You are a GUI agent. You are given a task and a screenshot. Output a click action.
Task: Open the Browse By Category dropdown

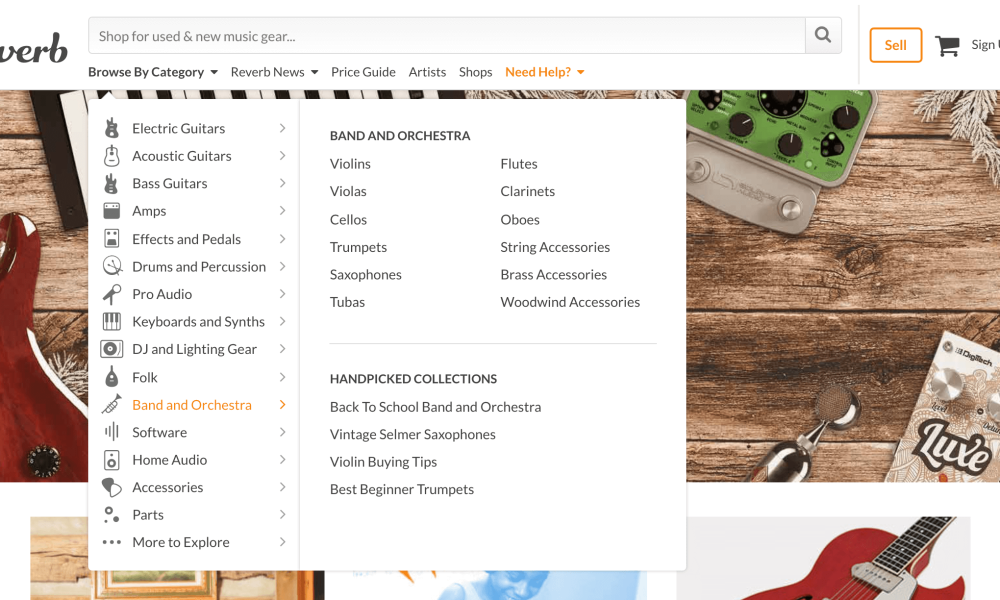coord(153,72)
